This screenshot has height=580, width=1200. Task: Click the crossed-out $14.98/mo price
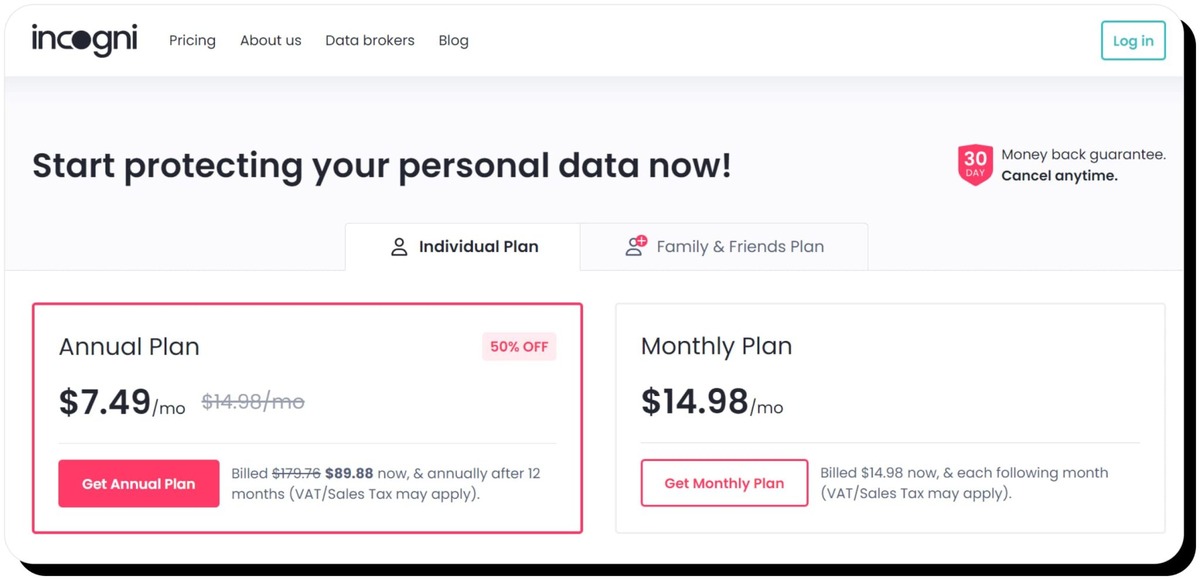pos(253,402)
